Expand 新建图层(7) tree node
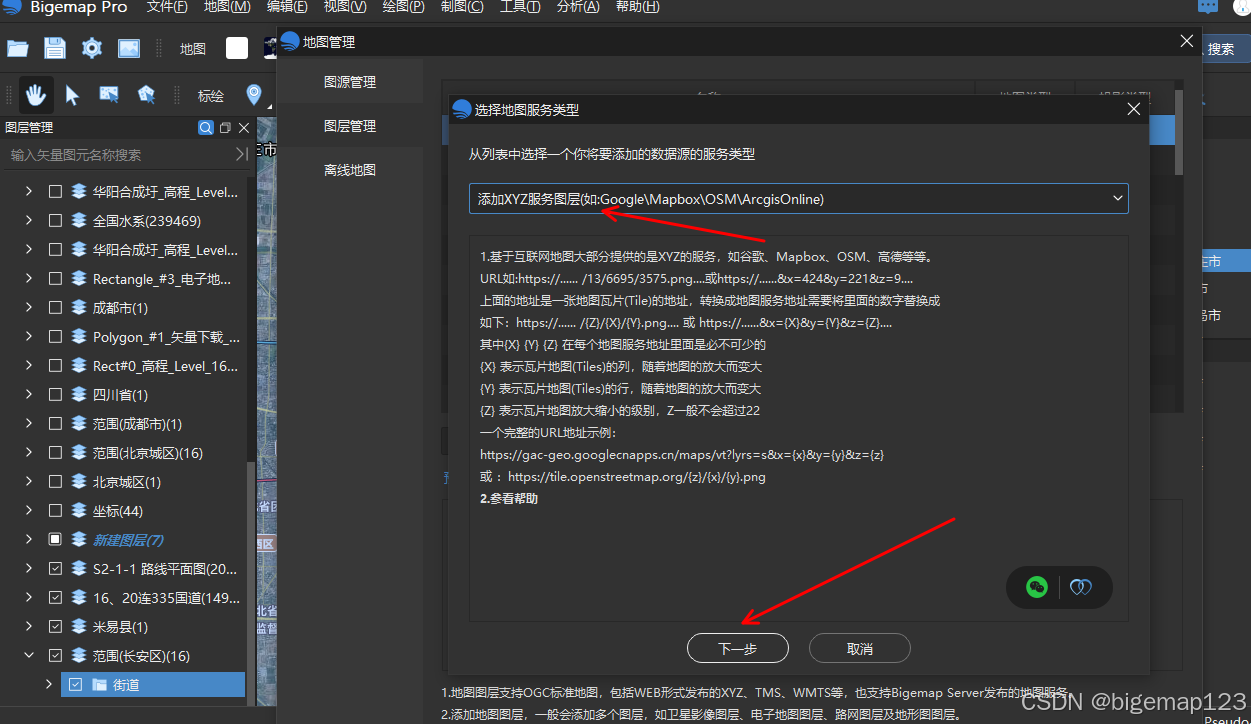1251x724 pixels. point(28,540)
